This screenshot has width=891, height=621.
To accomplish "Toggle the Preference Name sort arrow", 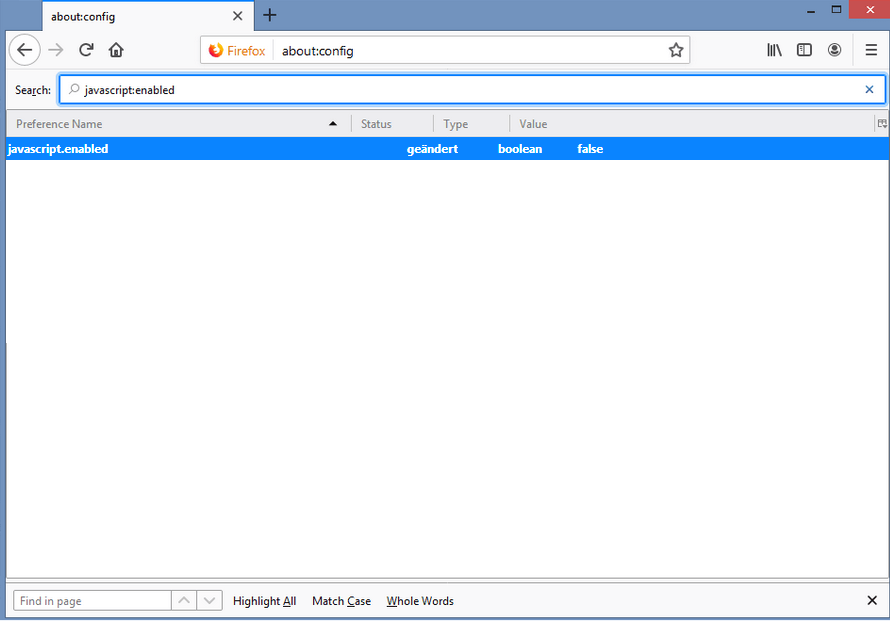I will point(333,123).
